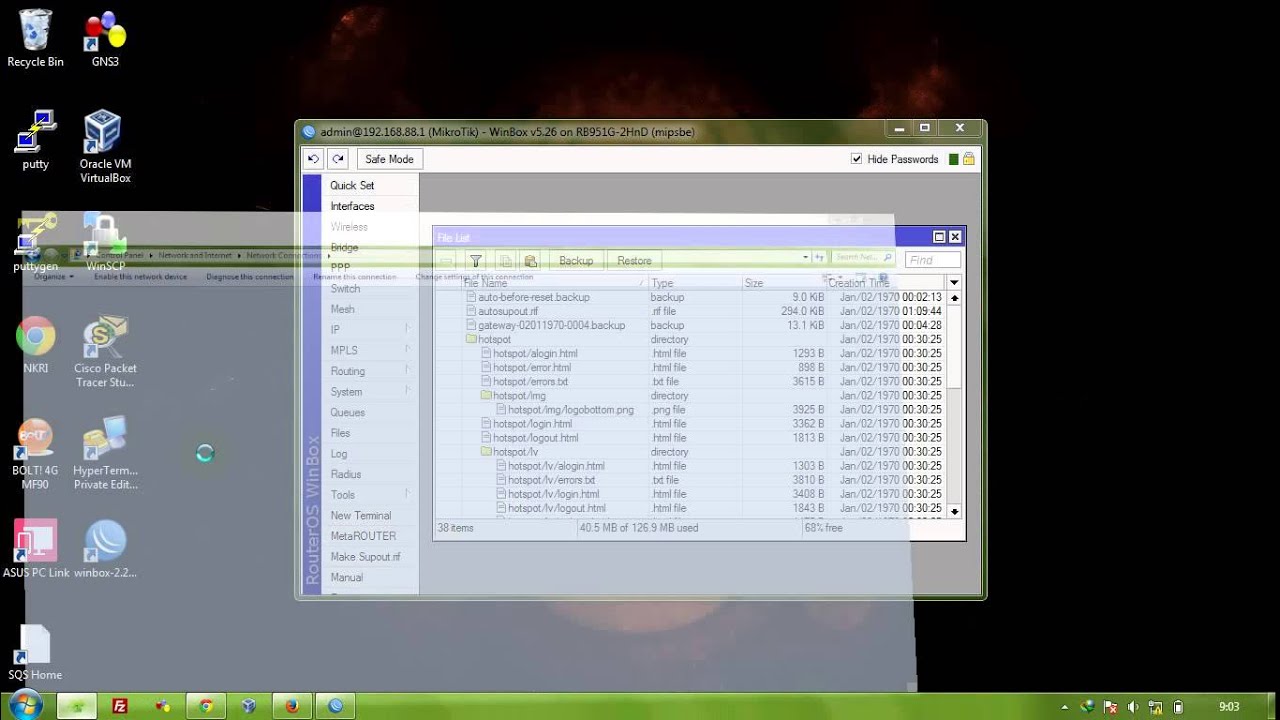Open the Queues menu item
The height and width of the screenshot is (720, 1280).
369,412
